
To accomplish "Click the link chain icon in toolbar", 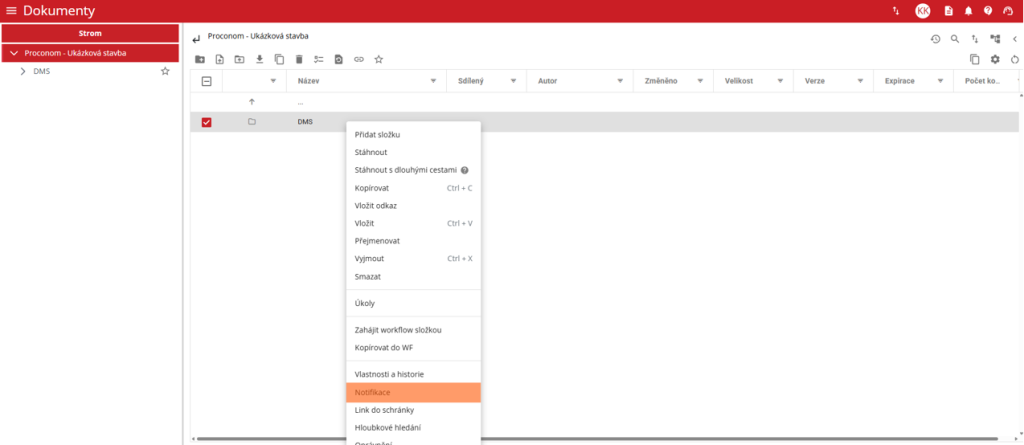I will [x=359, y=60].
